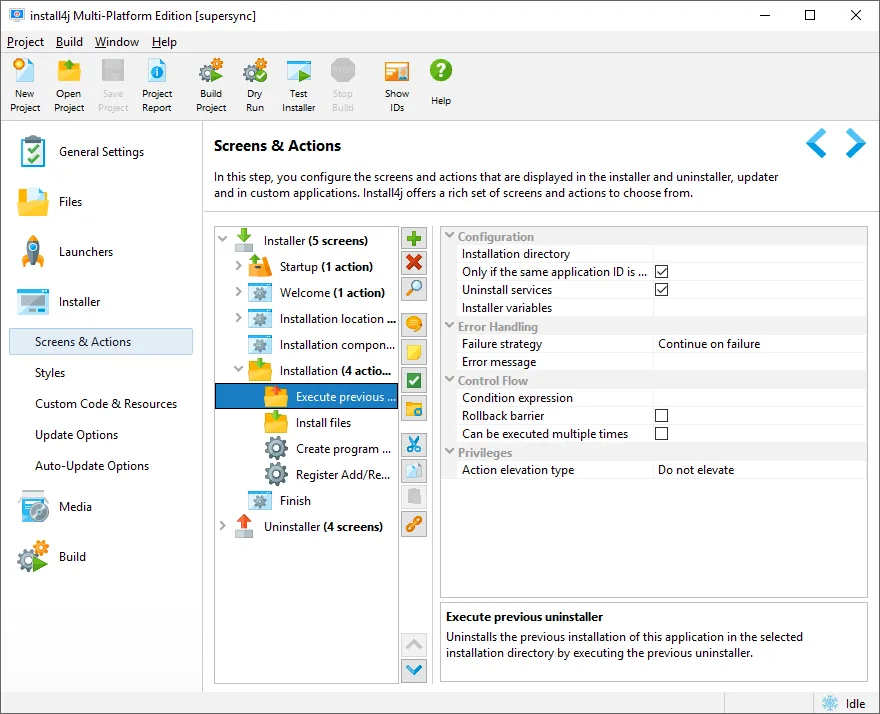Change Failure strategy Continue on failure

tap(760, 344)
